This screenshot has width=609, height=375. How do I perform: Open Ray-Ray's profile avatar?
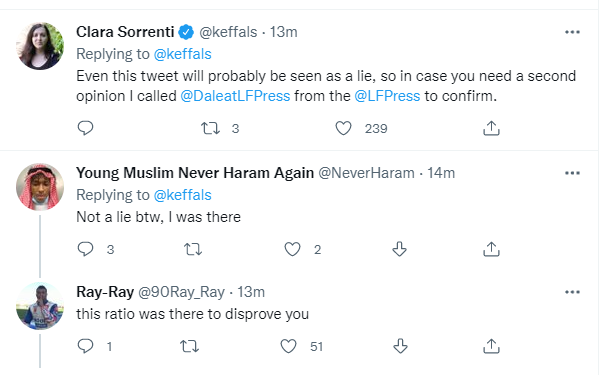coord(40,306)
